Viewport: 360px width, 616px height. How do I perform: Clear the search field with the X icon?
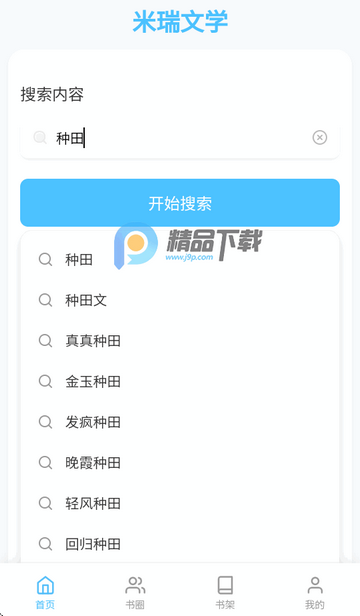pyautogui.click(x=320, y=138)
